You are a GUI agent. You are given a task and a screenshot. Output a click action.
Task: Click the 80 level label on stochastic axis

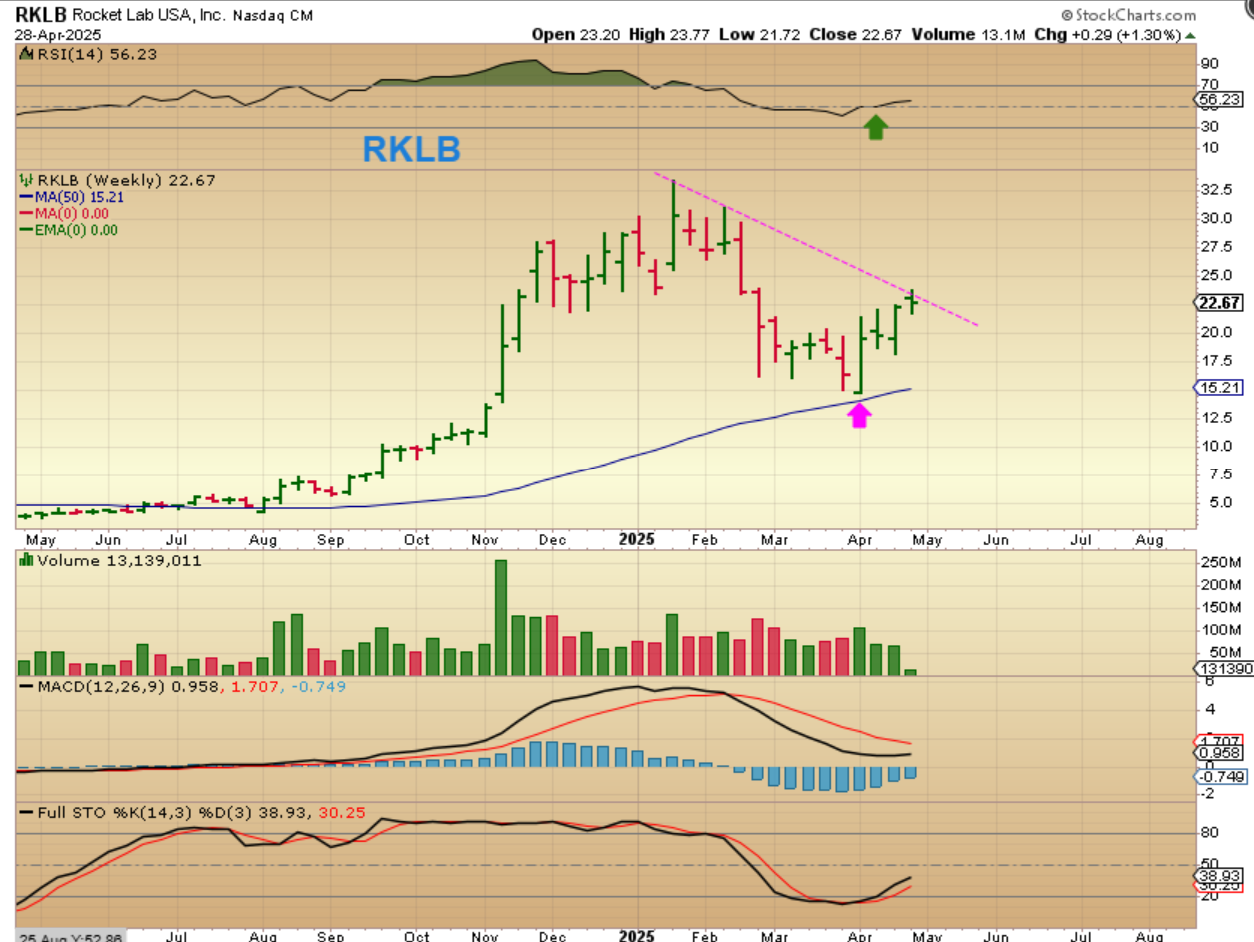(x=1209, y=832)
